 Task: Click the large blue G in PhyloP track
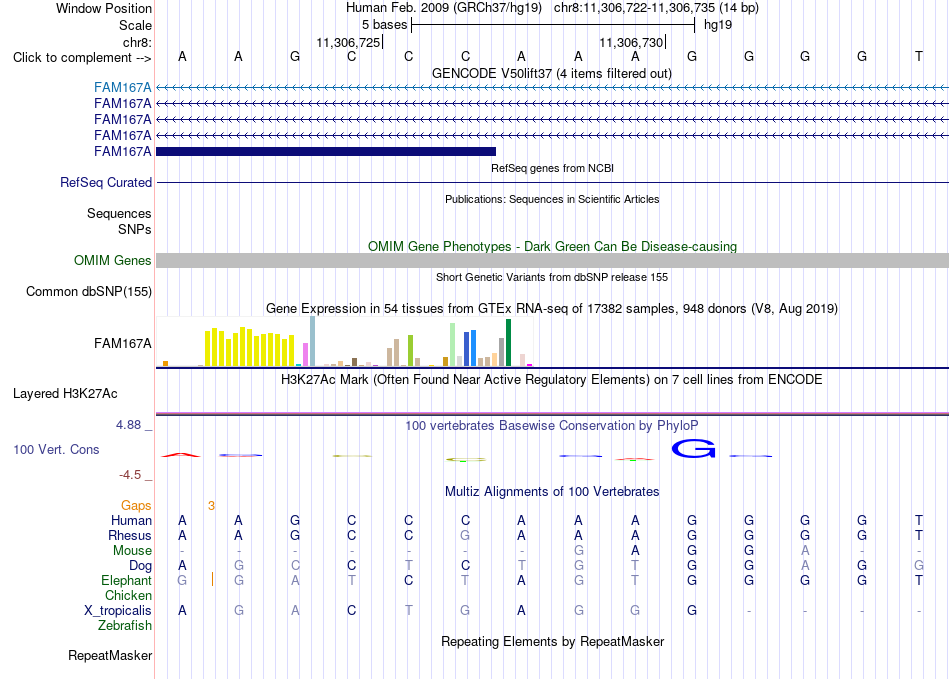tap(693, 449)
